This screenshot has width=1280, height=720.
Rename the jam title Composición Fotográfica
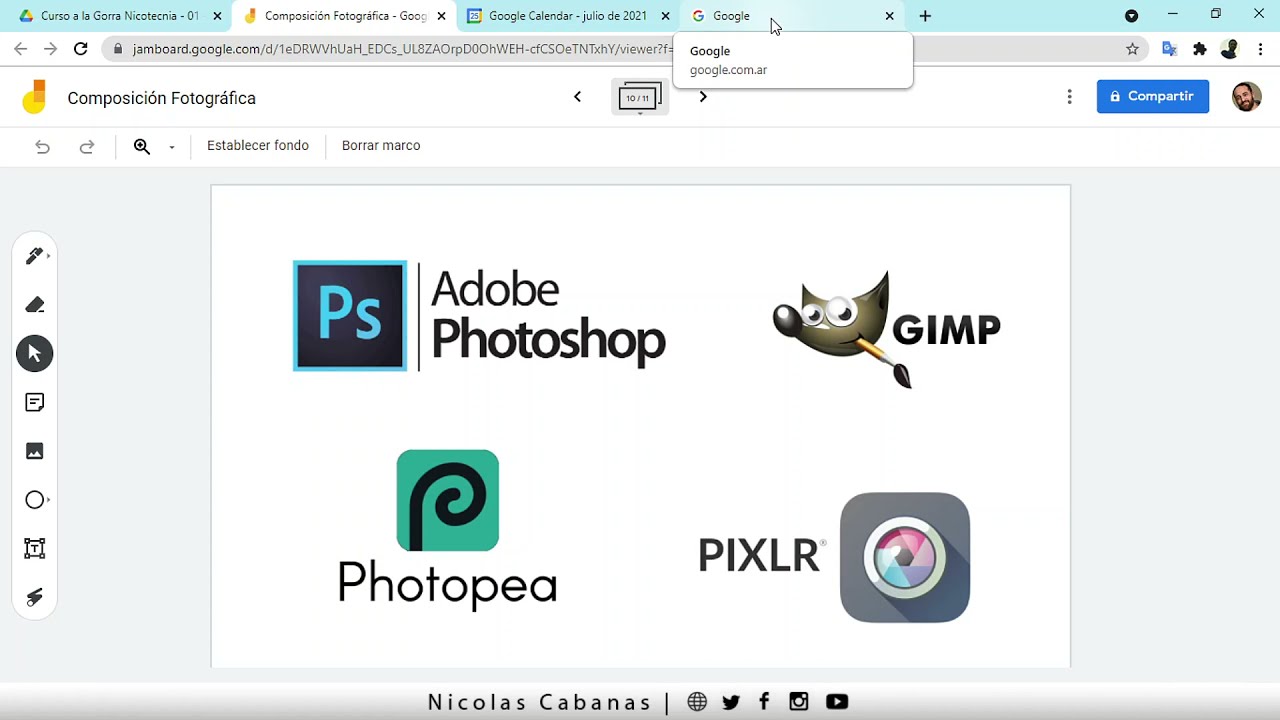pyautogui.click(x=162, y=98)
